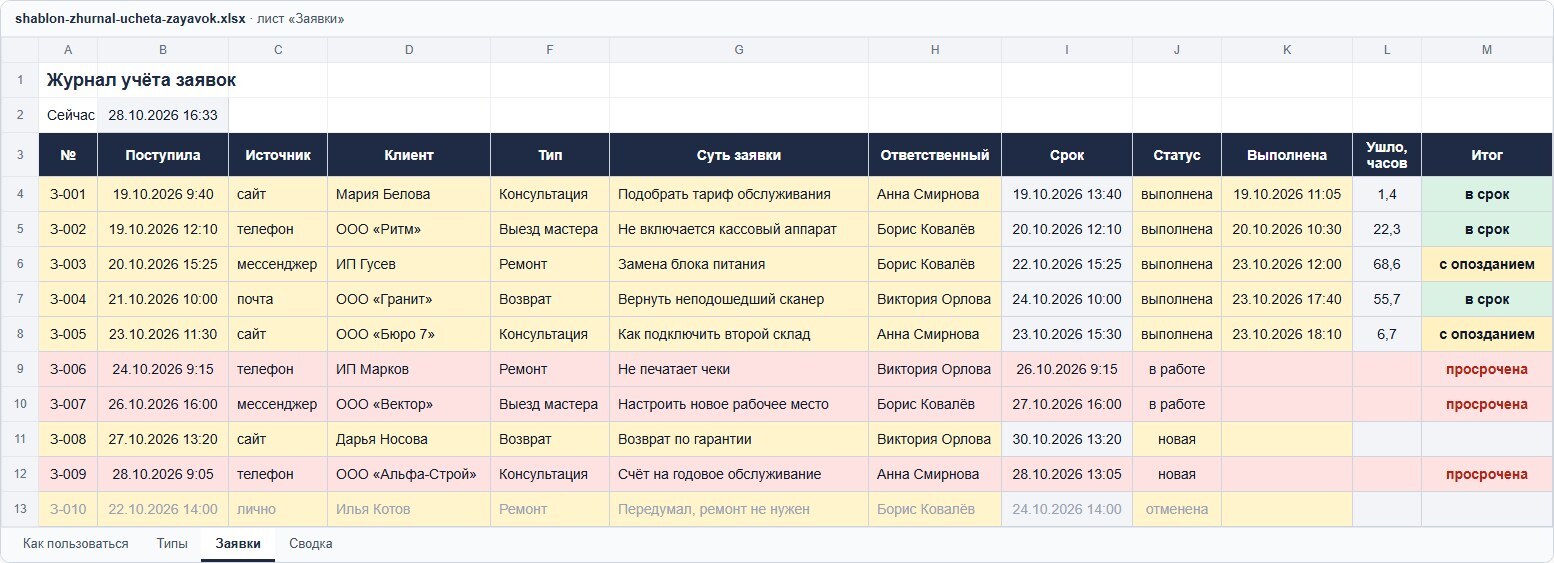Image resolution: width=1554 pixels, height=563 pixels.
Task: Select the «Сейчас» label cell
Action: click(68, 115)
